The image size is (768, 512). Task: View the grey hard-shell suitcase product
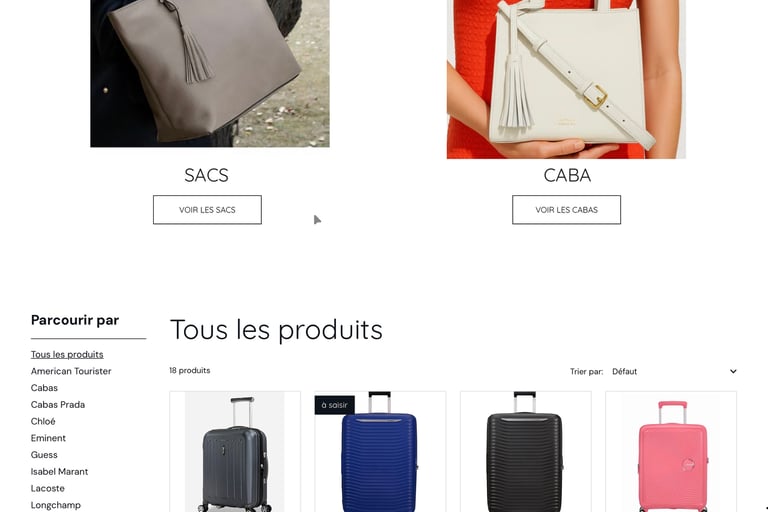[235, 452]
